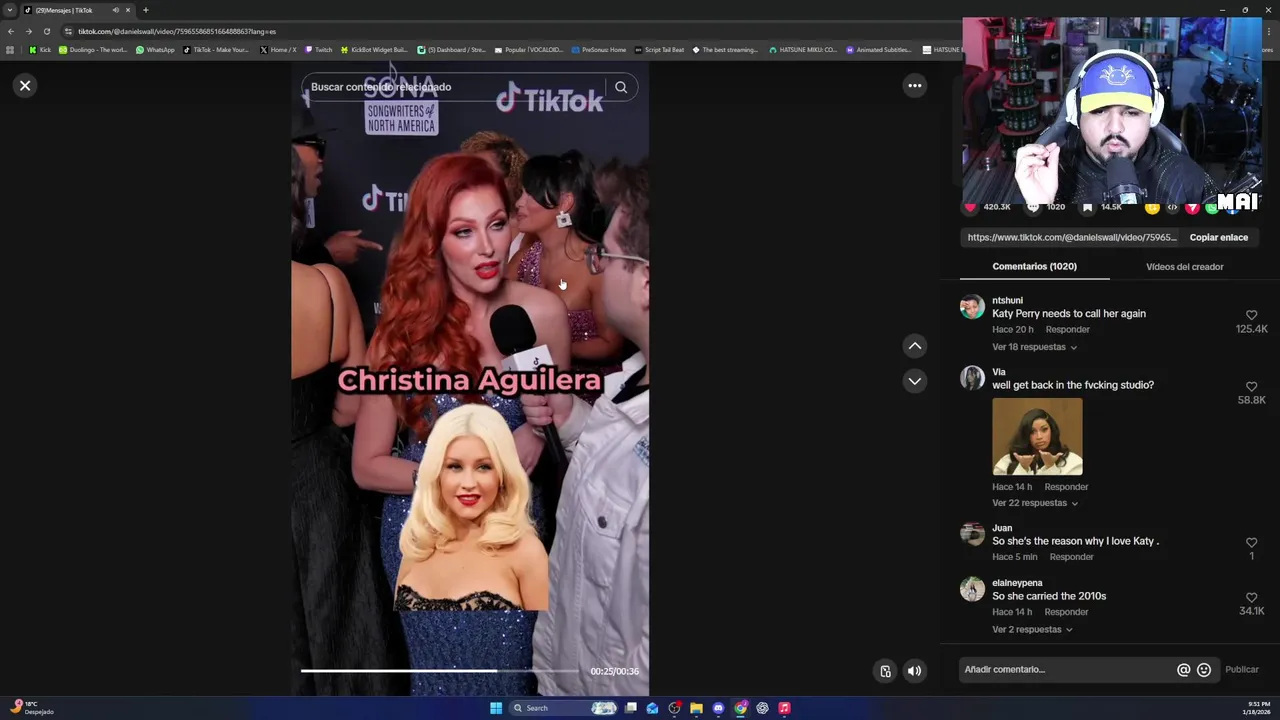1280x720 pixels.
Task: Go back using the browser back arrow
Action: (11, 31)
